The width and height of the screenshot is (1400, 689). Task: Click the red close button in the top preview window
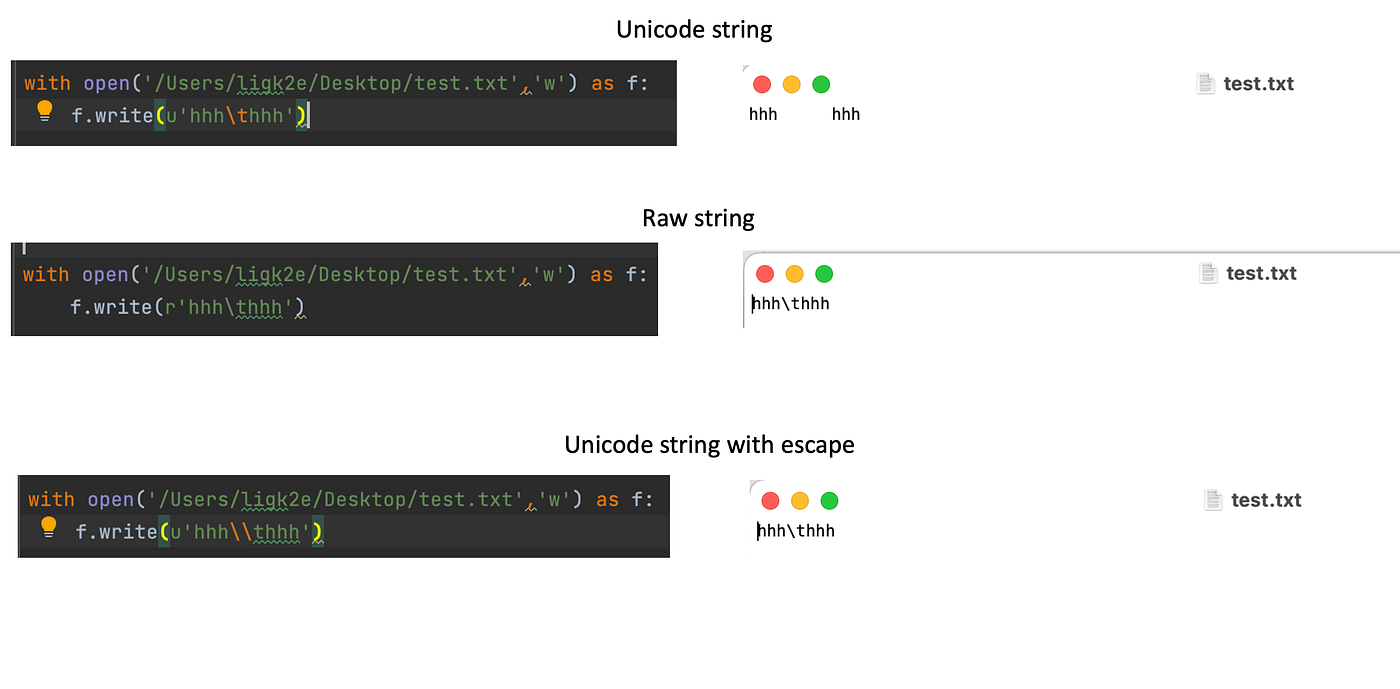pos(762,84)
